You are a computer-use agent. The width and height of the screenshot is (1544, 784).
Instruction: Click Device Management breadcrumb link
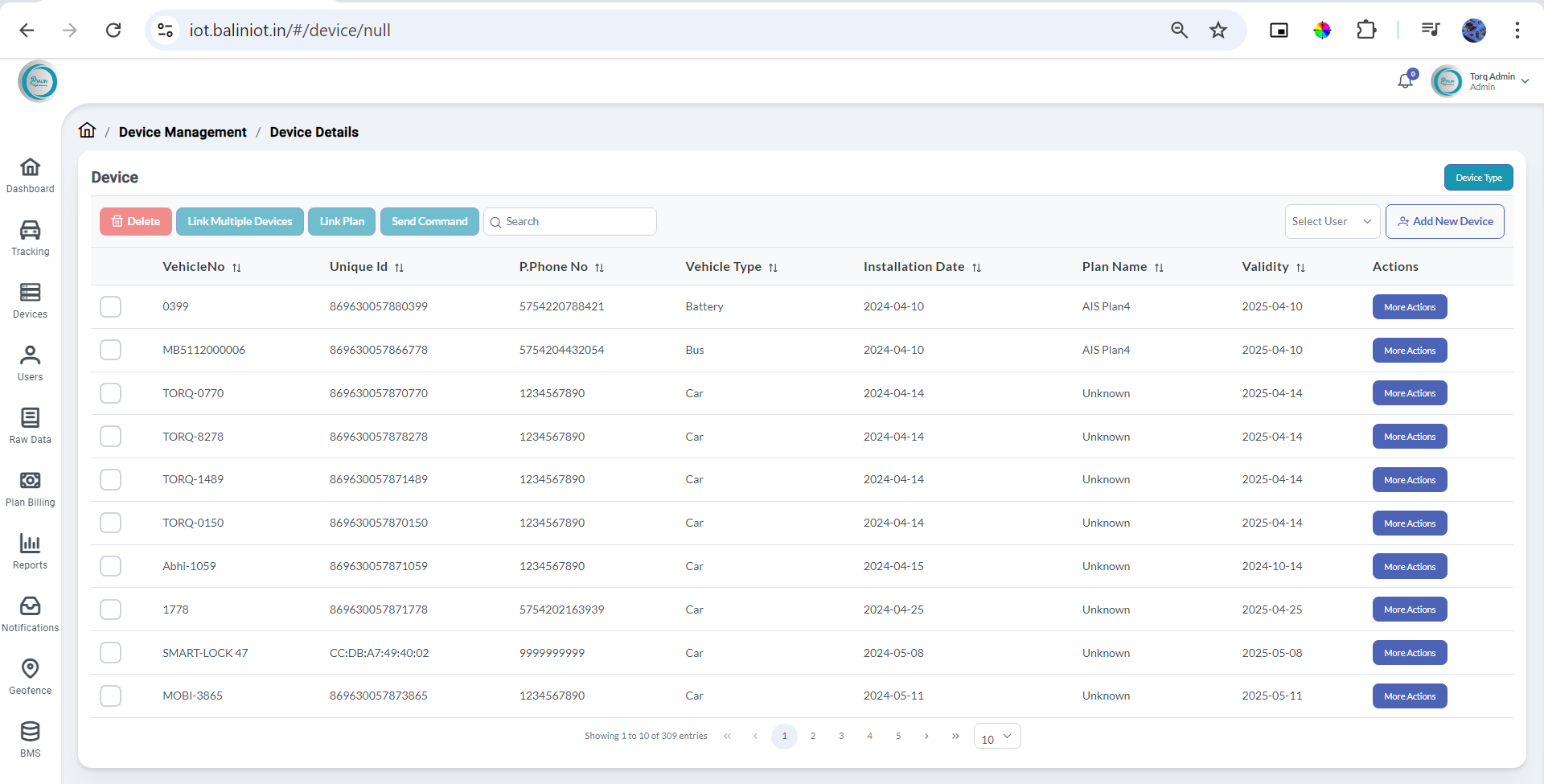183,132
